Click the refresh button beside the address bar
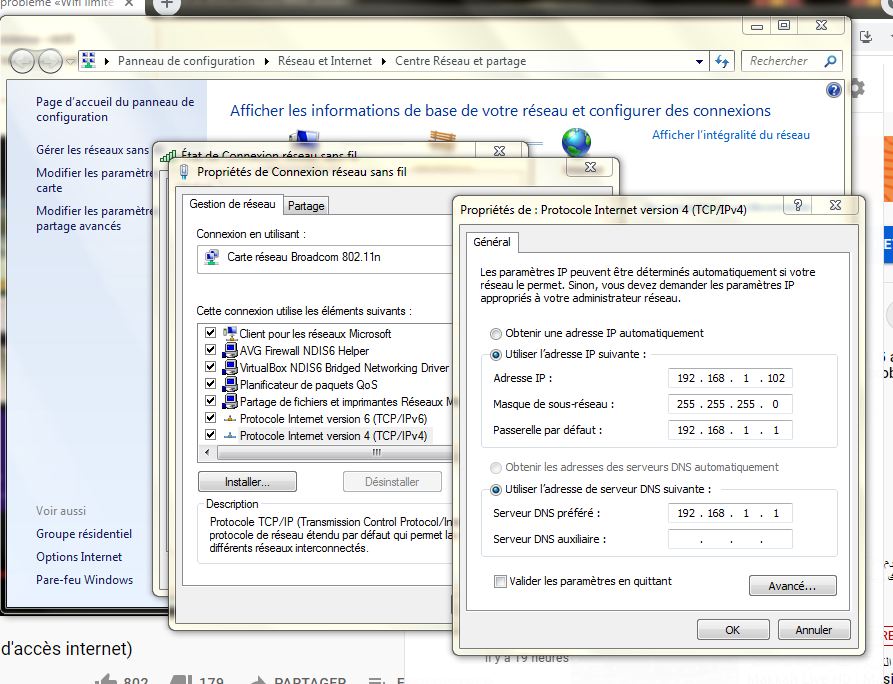This screenshot has height=684, width=893. coord(722,61)
